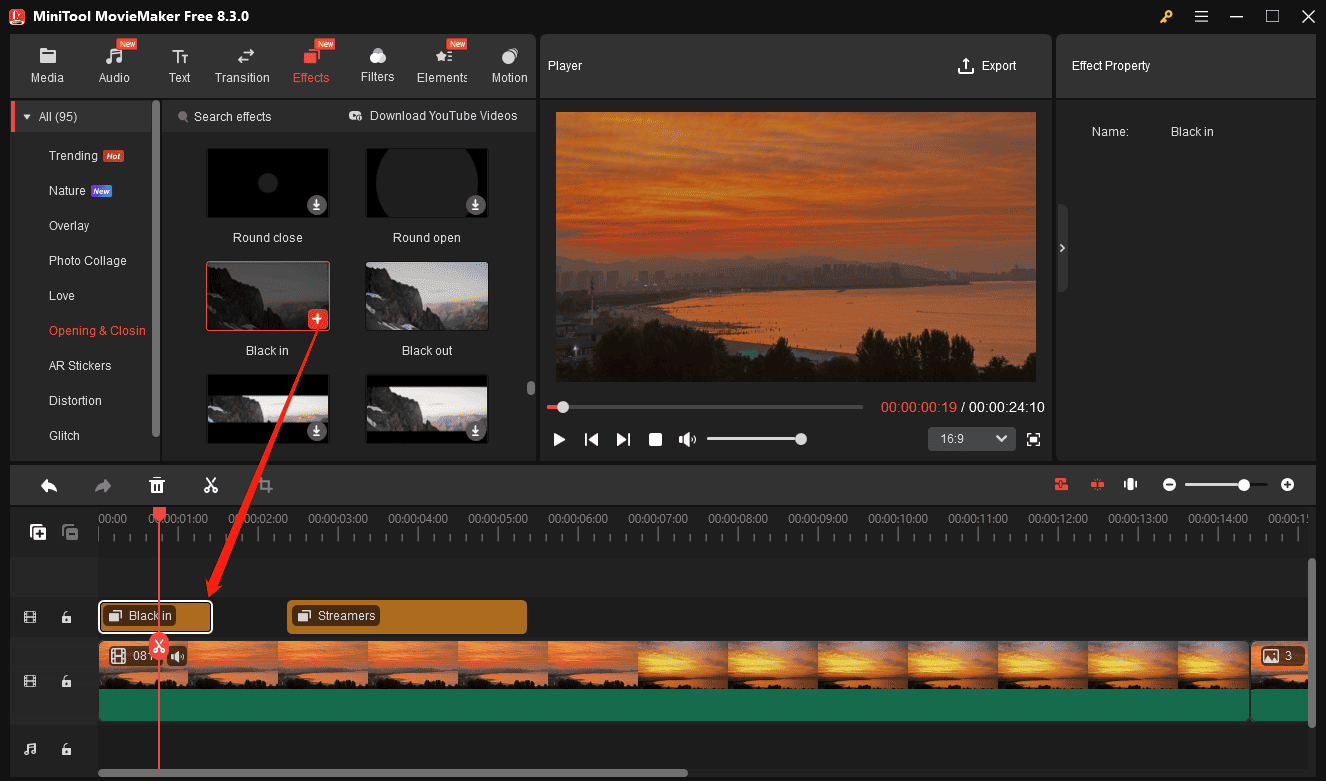Image resolution: width=1326 pixels, height=781 pixels.
Task: Click the player progress bar
Action: click(704, 407)
